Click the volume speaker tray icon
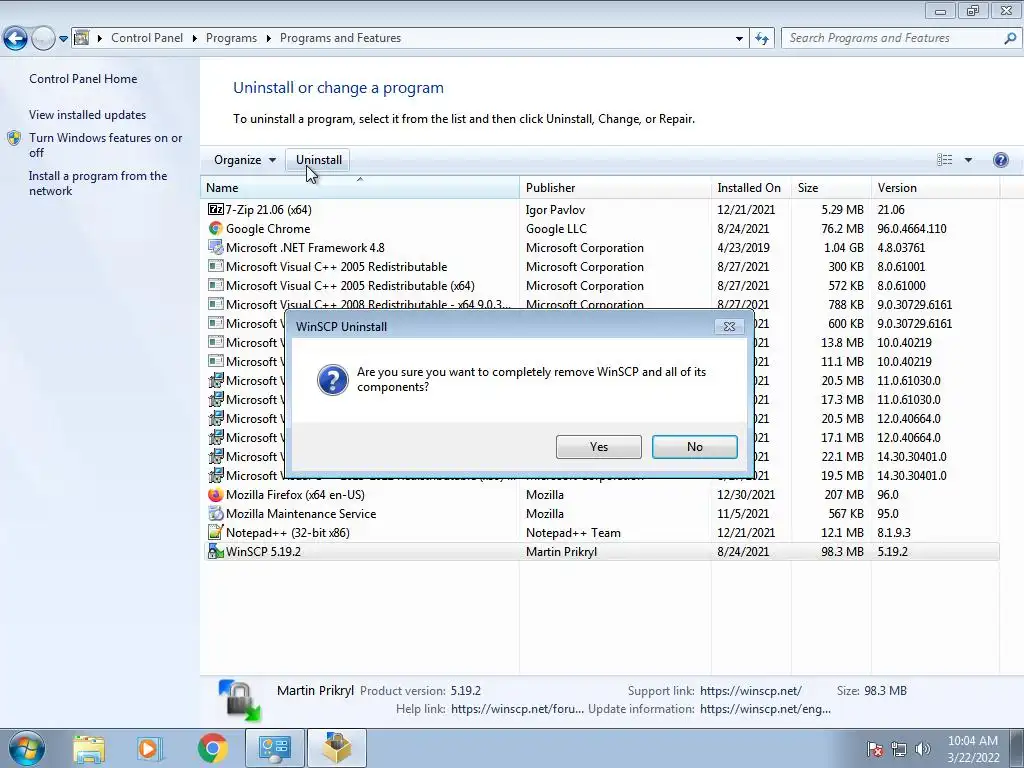This screenshot has width=1024, height=768. coord(922,749)
